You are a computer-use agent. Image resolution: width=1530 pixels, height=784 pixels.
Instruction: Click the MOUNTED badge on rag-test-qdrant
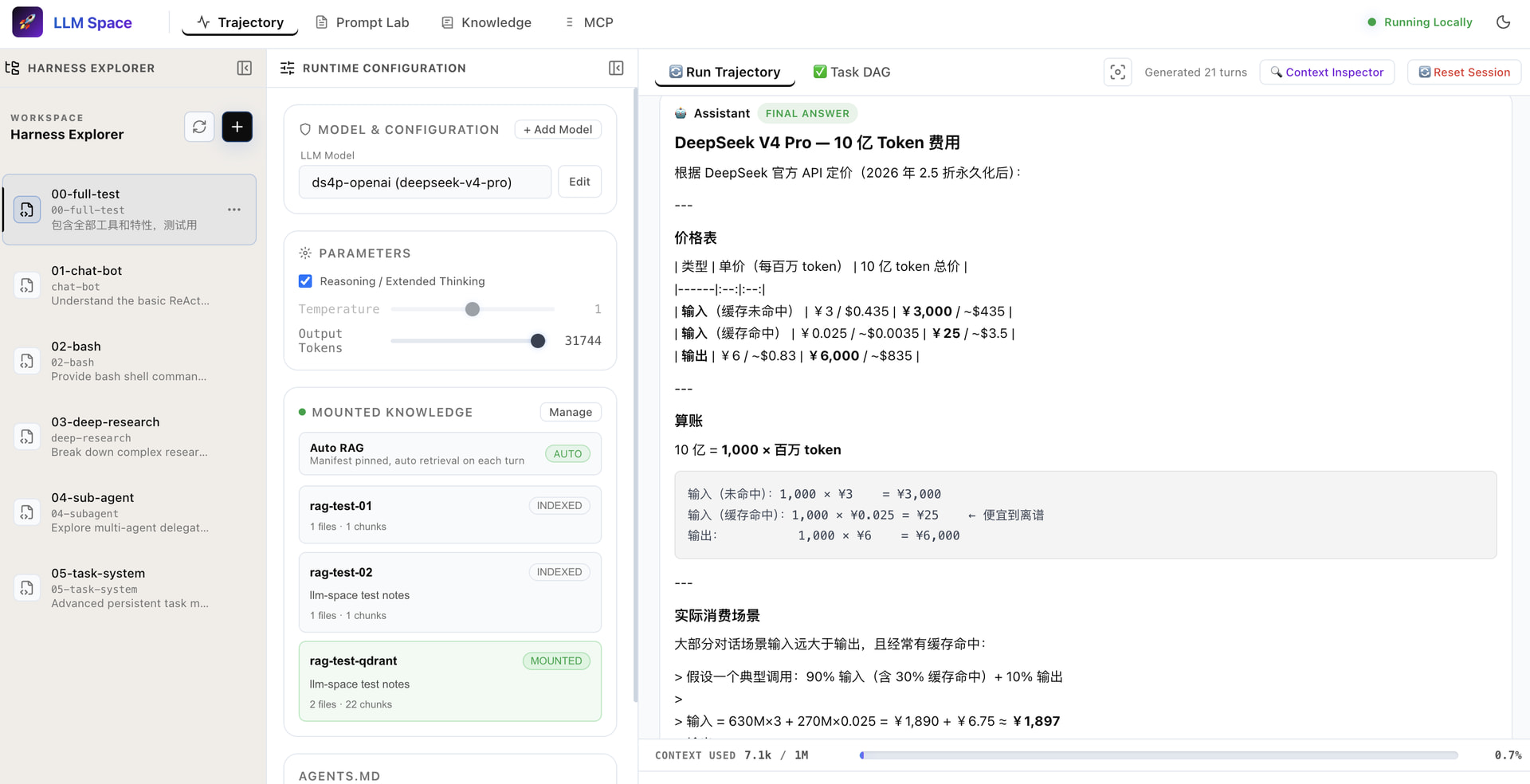(x=556, y=661)
